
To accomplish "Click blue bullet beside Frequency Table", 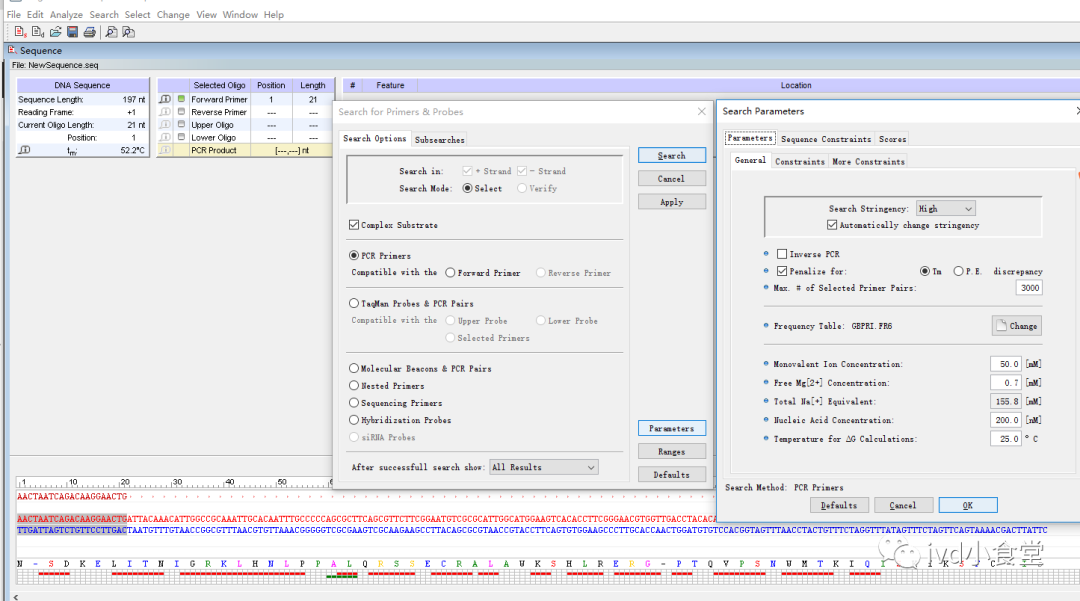I will [766, 326].
